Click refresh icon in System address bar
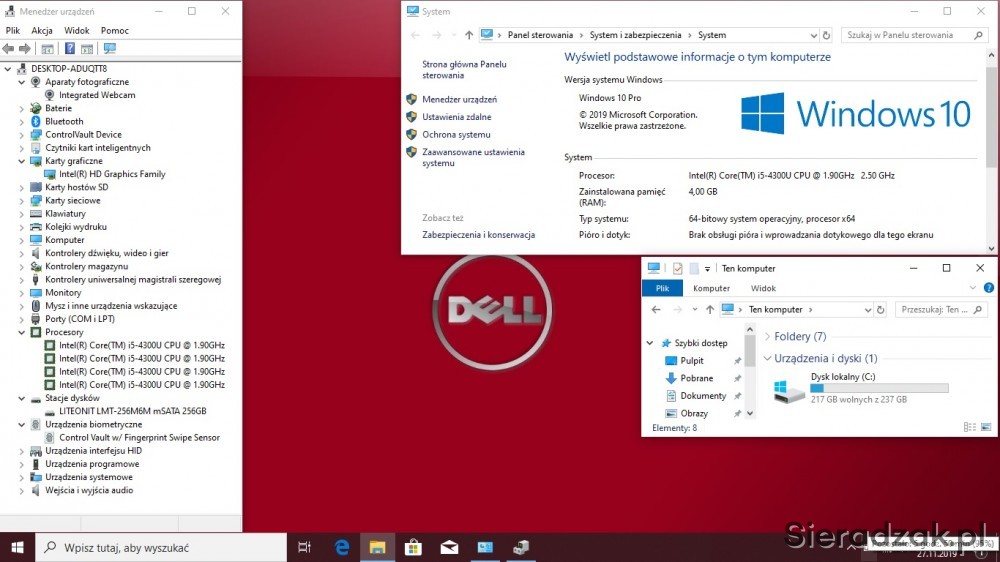The width and height of the screenshot is (1000, 562). (x=826, y=35)
